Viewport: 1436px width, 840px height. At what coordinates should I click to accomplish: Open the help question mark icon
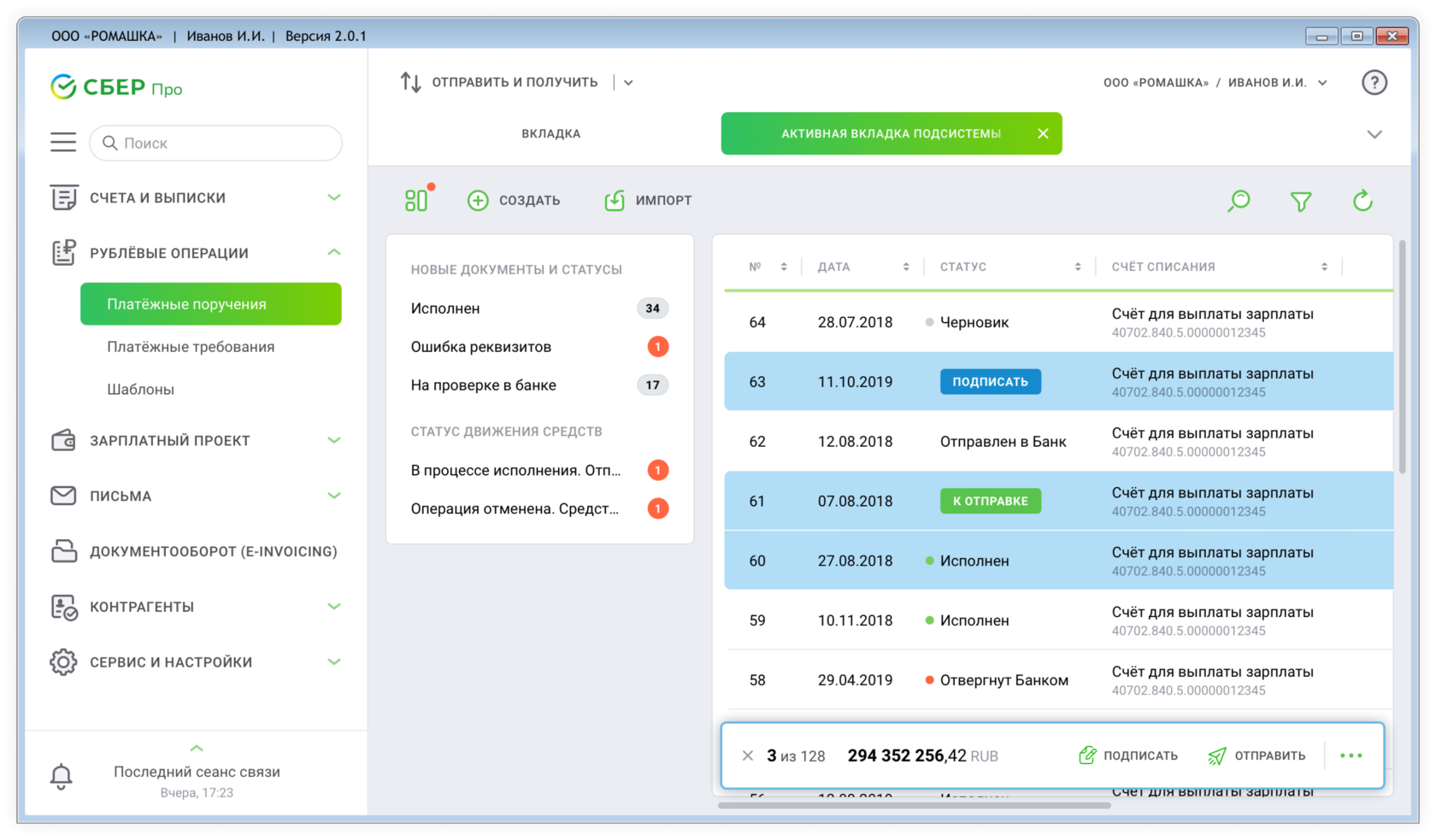click(x=1374, y=83)
